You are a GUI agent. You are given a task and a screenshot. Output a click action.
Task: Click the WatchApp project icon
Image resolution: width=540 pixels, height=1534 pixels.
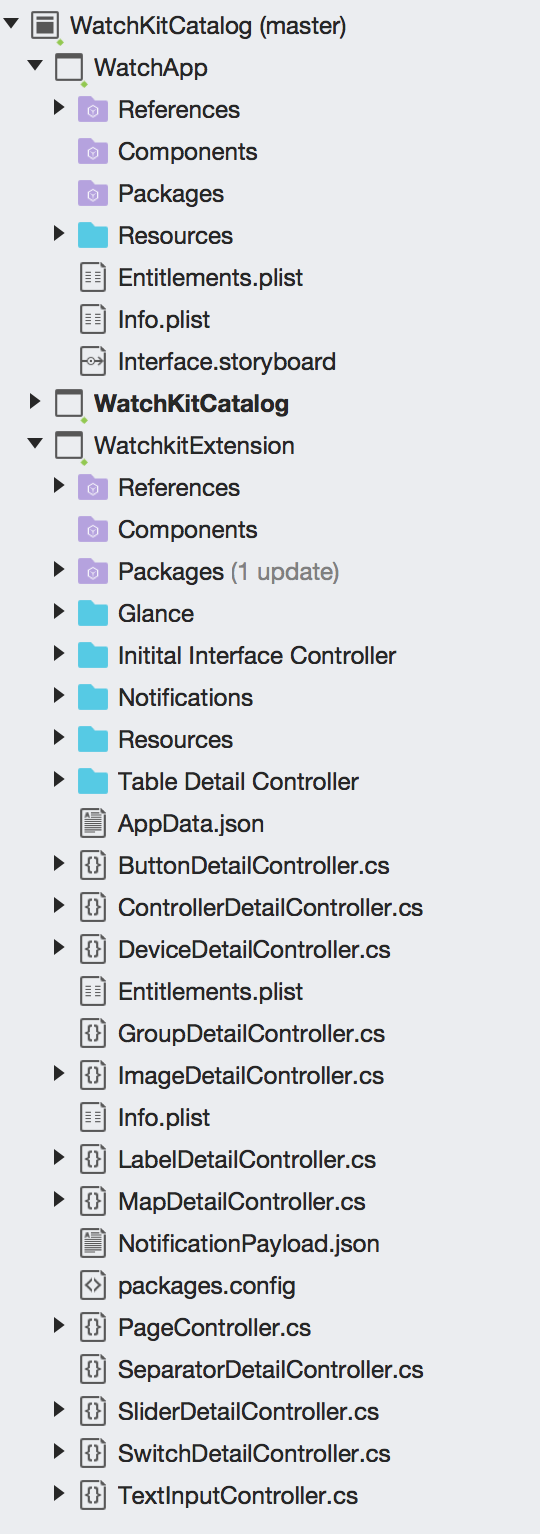click(69, 68)
